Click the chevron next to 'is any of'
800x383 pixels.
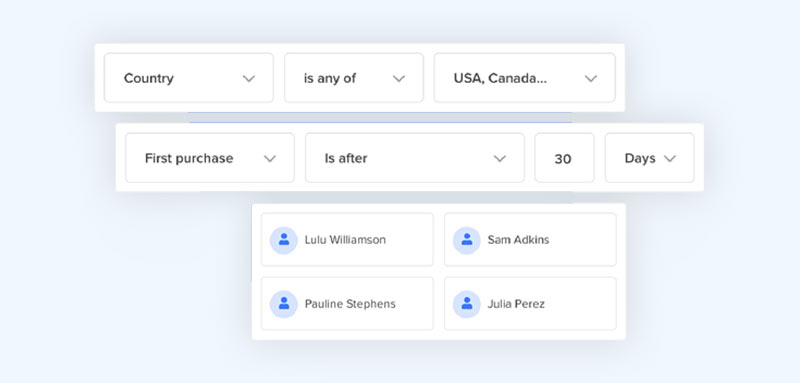pyautogui.click(x=398, y=79)
